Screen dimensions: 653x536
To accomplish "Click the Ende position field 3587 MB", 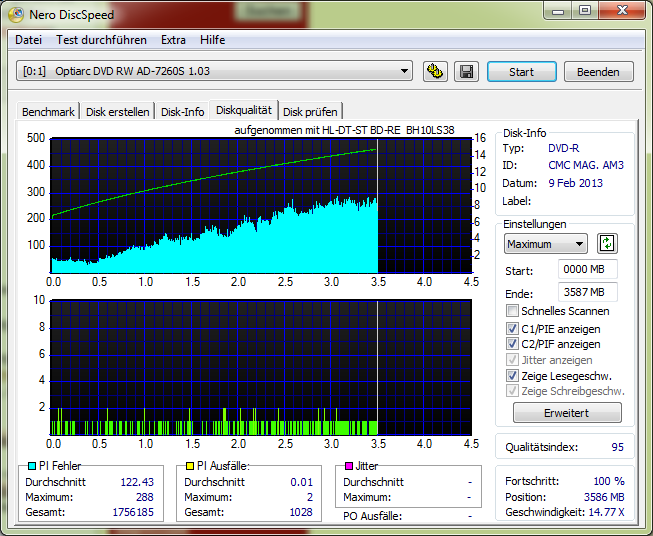I will click(588, 292).
